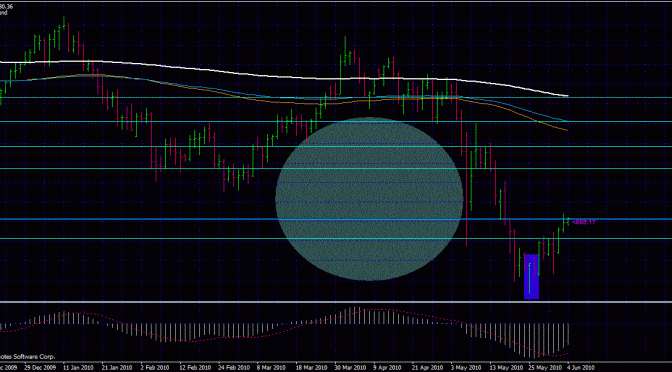This screenshot has width=672, height=372.
Task: Select the 24 Feb 2010 date label
Action: (x=234, y=368)
